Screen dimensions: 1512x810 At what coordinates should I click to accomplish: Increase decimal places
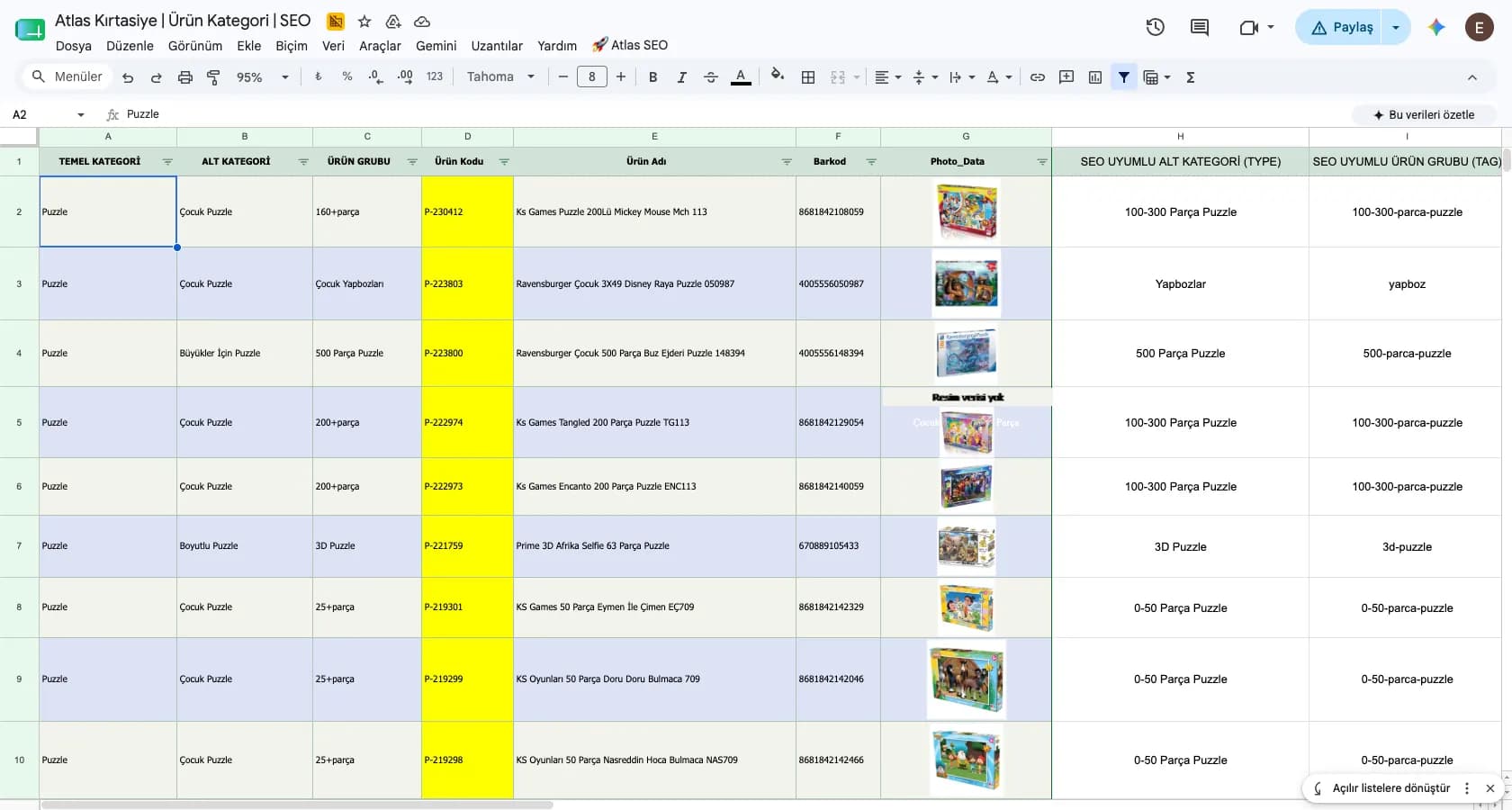[405, 77]
